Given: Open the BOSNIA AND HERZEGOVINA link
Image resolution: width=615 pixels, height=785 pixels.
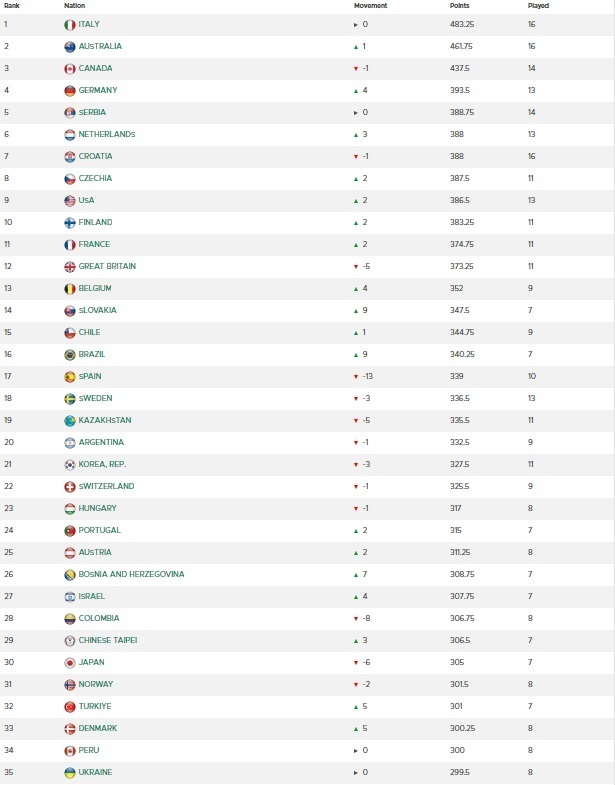Looking at the screenshot, I should [x=131, y=574].
